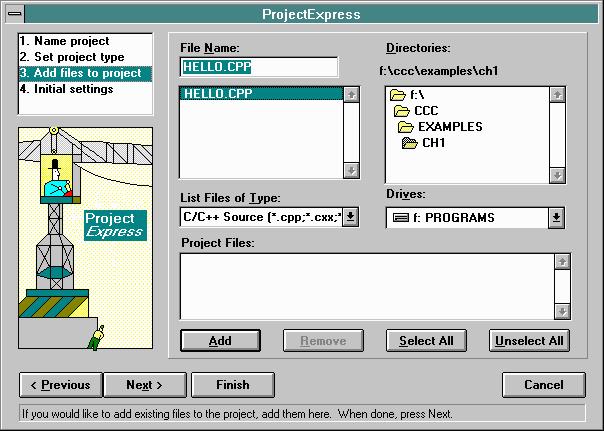Select the EXAMPLES folder
This screenshot has height=431, width=604.
point(440,127)
